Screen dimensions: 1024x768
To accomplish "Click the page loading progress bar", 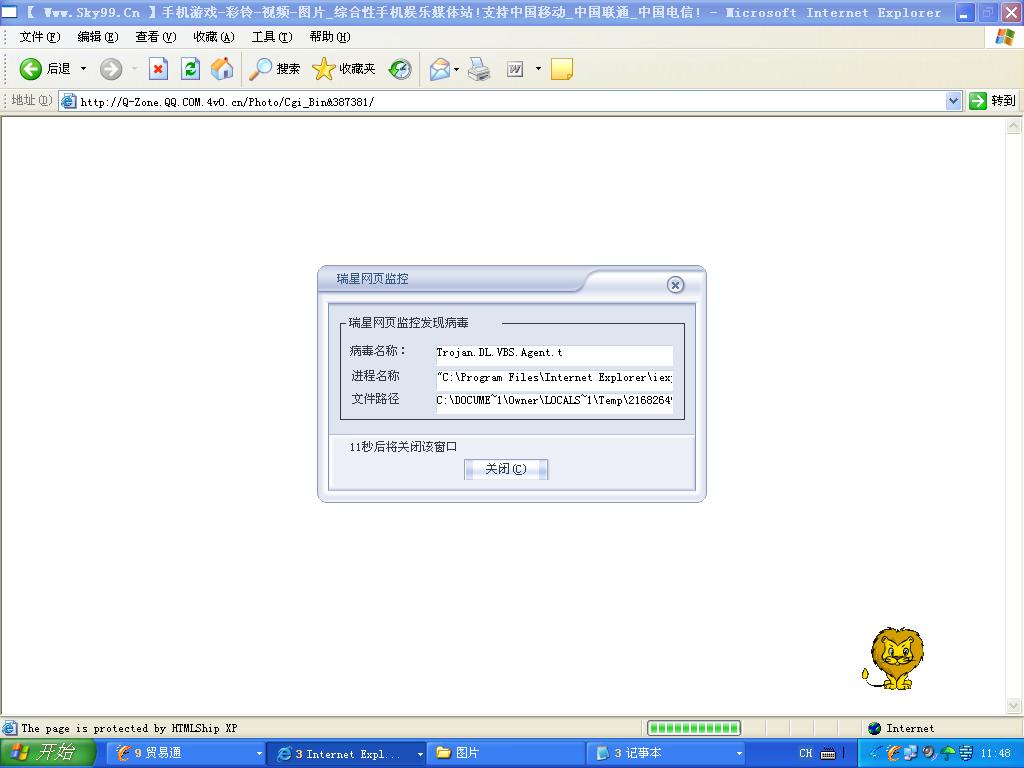I will pyautogui.click(x=694, y=728).
